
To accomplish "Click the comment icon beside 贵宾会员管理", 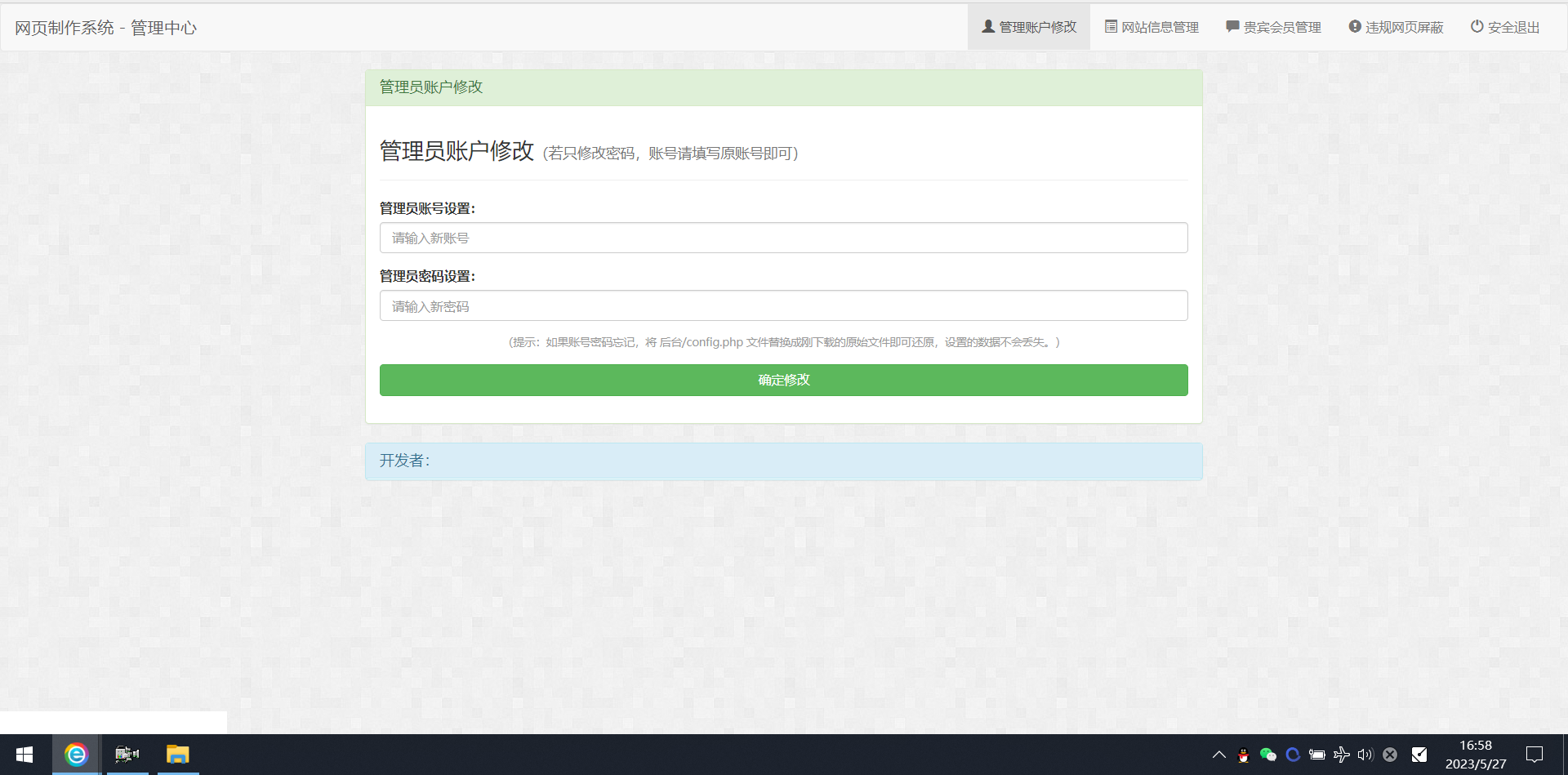I will (x=1232, y=26).
